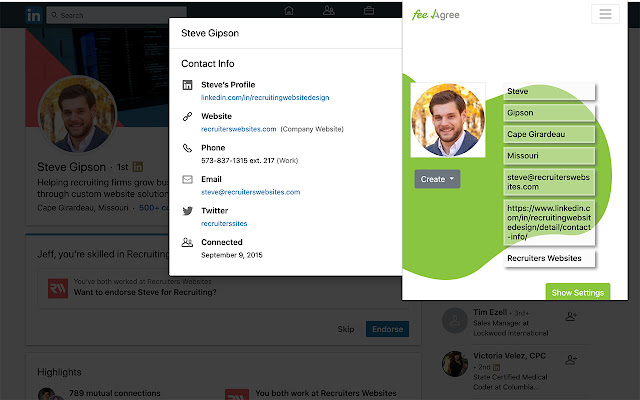Screen dimensions: 640x400
Task: Click the Steve Gipson dialog title
Action: 210,33
